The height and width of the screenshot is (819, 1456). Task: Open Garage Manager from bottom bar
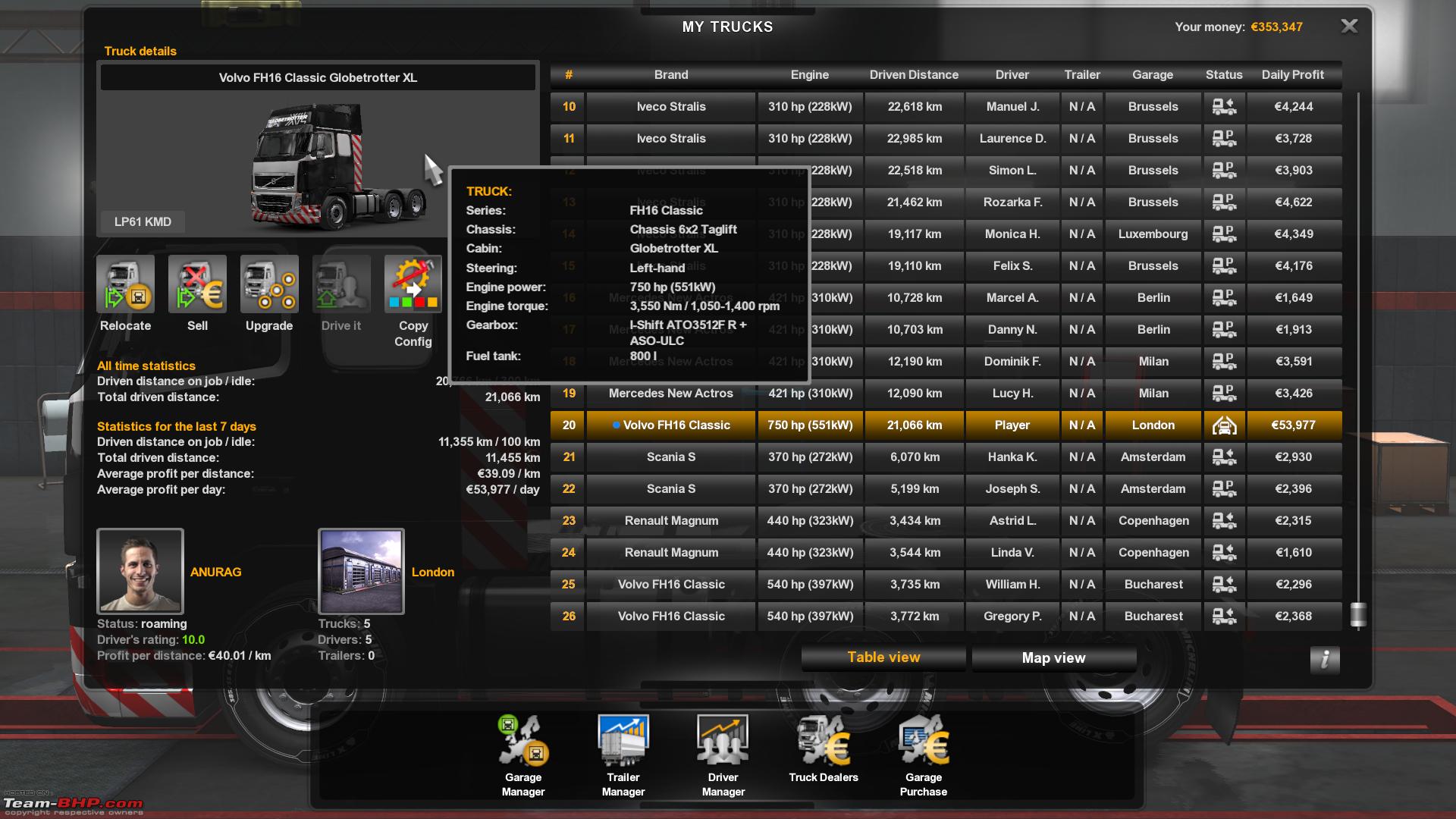tap(523, 740)
